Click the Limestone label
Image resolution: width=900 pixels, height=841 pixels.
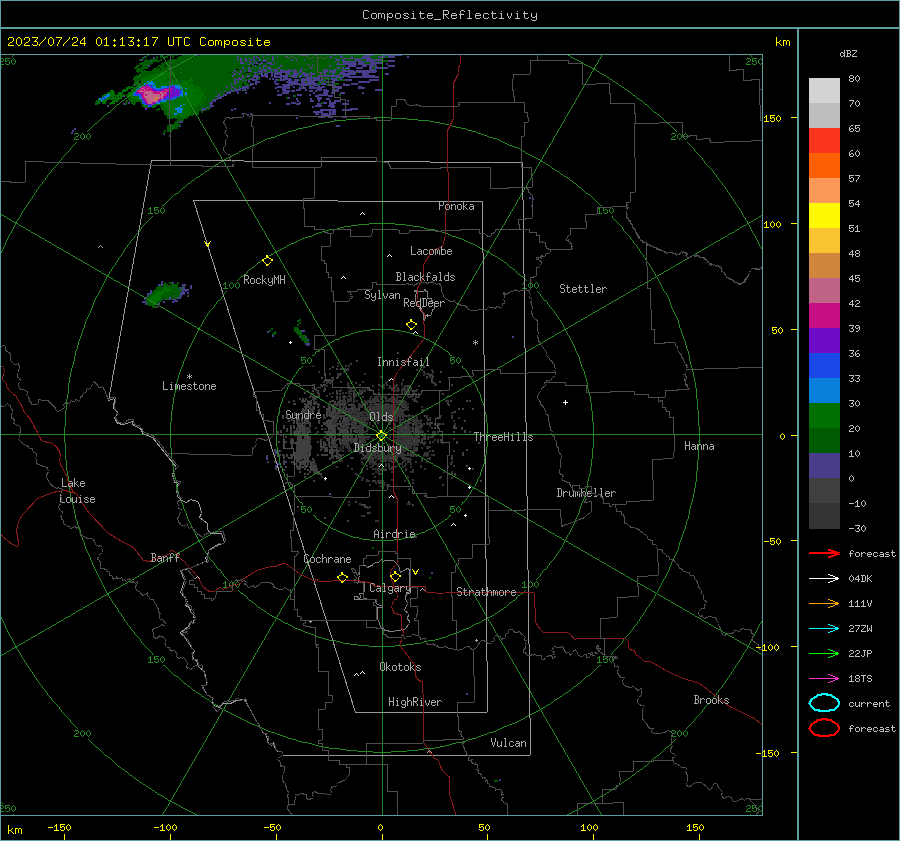pyautogui.click(x=189, y=386)
